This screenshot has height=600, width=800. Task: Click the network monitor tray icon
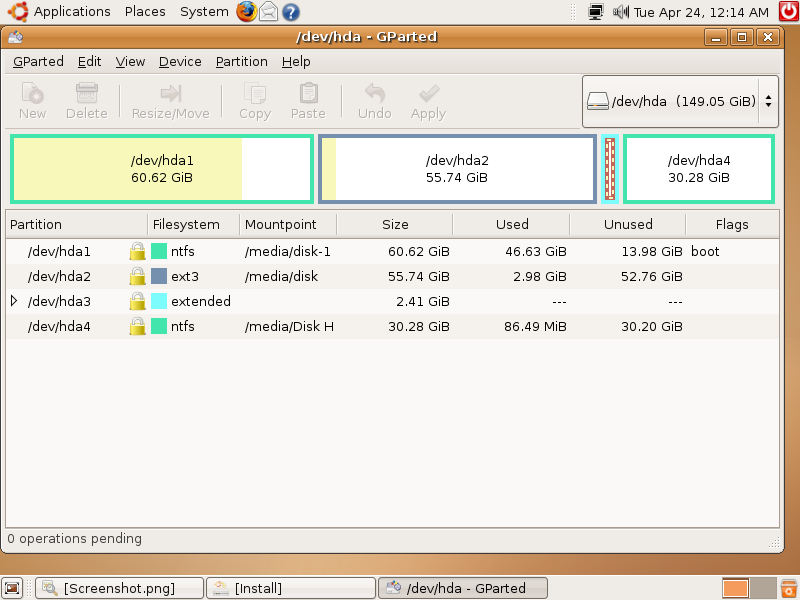(595, 12)
